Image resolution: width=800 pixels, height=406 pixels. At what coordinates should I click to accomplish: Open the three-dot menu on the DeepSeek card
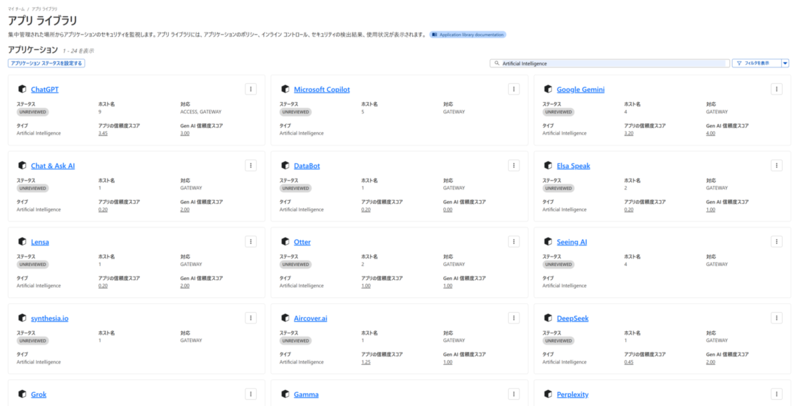pyautogui.click(x=777, y=318)
